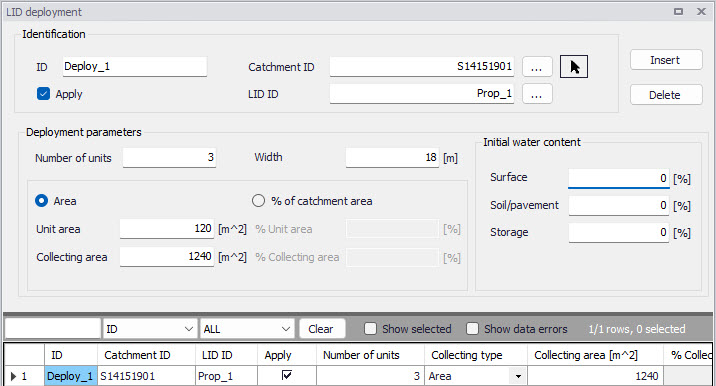
Task: Click the map-select arrow cursor button
Action: [x=574, y=67]
